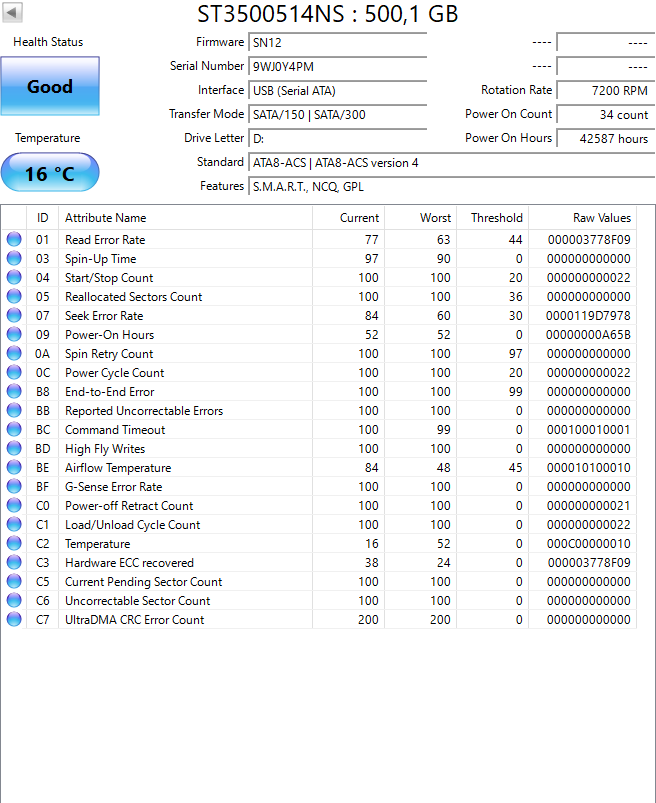Screen dimensions: 656x803
Task: Click status orb for G-Sense Error Rate
Action: click(x=14, y=486)
